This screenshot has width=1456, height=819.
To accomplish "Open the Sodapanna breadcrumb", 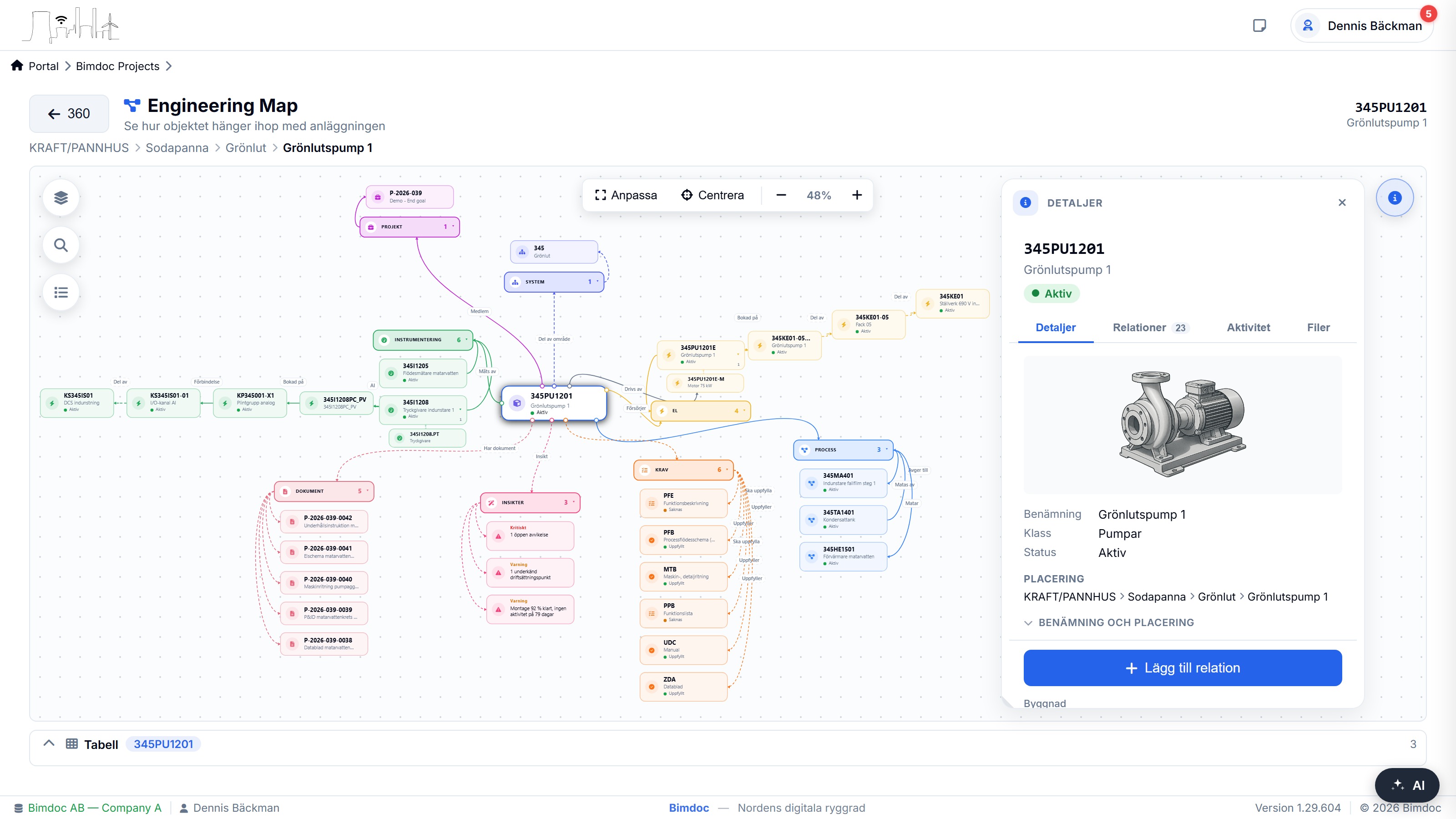I will click(x=177, y=147).
